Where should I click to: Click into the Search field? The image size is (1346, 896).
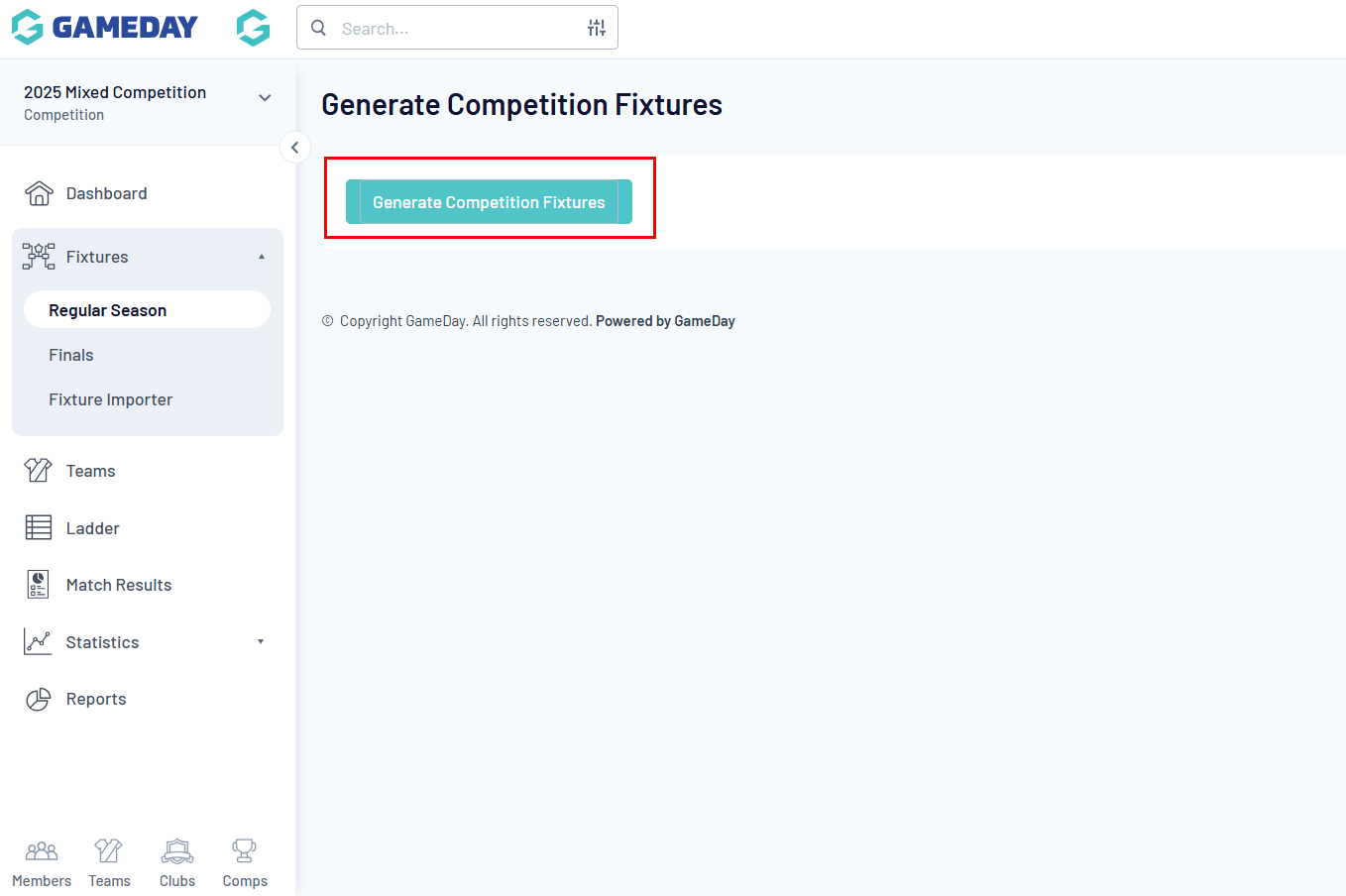click(x=456, y=29)
